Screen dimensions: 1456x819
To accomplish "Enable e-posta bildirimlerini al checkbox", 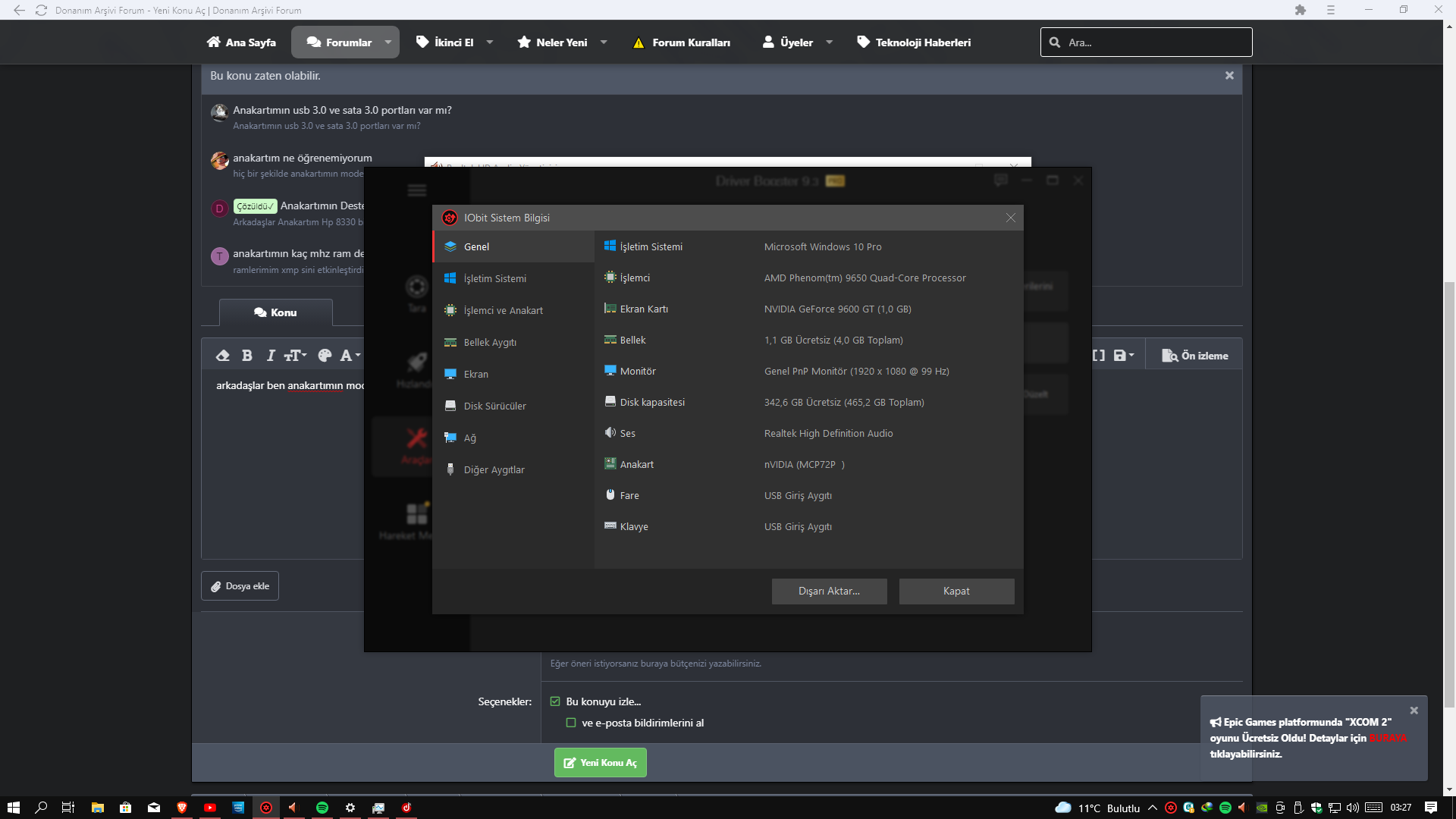I will pos(571,723).
